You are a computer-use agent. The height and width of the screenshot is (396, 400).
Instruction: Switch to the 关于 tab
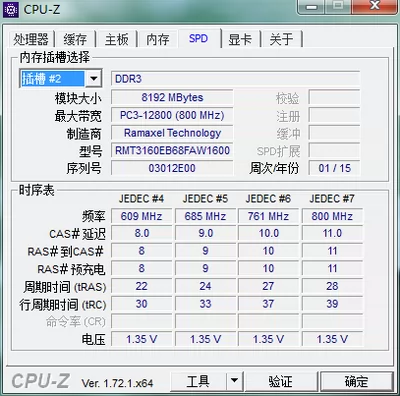coord(282,39)
